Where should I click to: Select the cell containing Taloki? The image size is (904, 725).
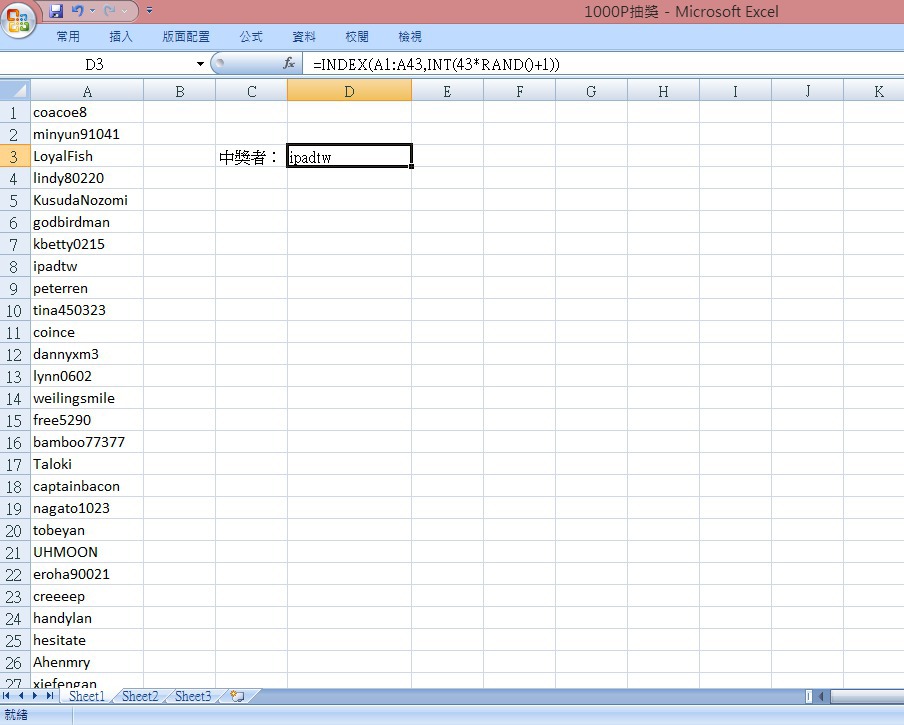87,464
